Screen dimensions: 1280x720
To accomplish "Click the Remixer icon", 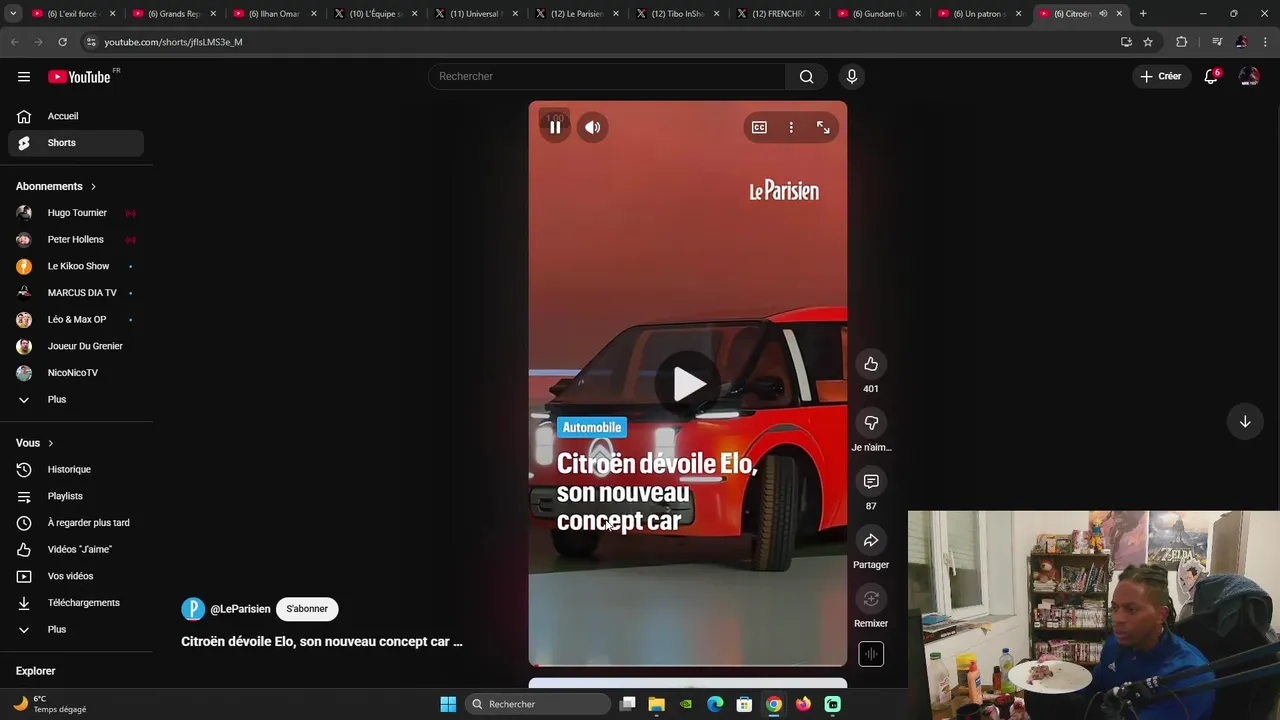I will (x=871, y=599).
